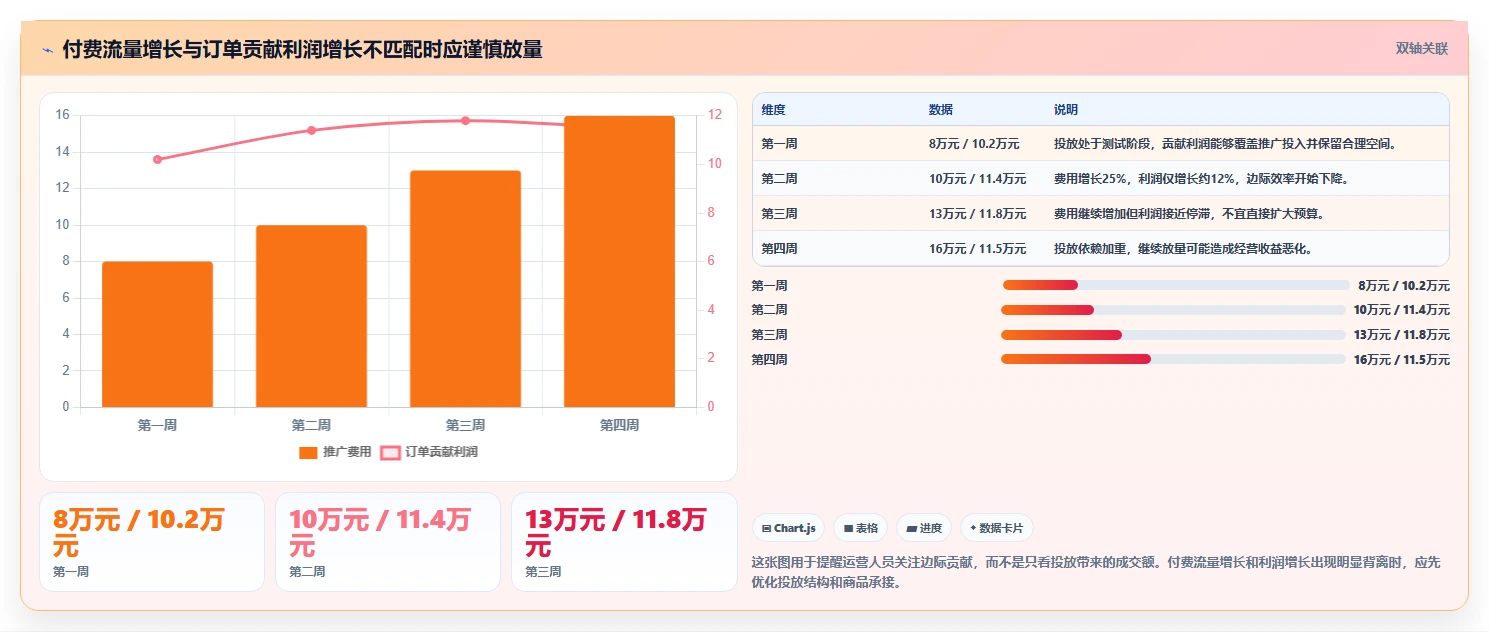Click the table cell 16万元 / 11.5万元

pyautogui.click(x=977, y=249)
